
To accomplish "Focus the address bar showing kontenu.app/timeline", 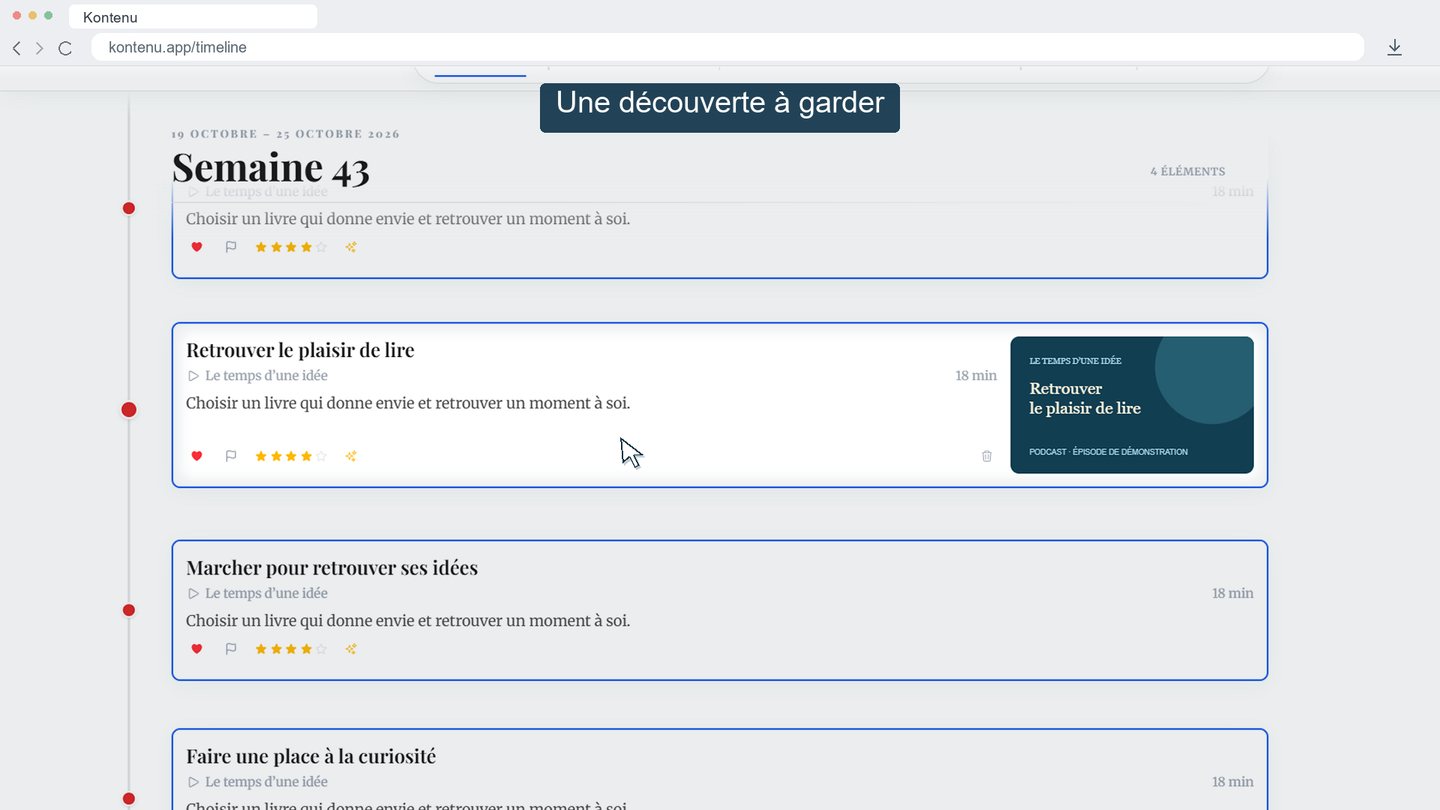I will (727, 47).
